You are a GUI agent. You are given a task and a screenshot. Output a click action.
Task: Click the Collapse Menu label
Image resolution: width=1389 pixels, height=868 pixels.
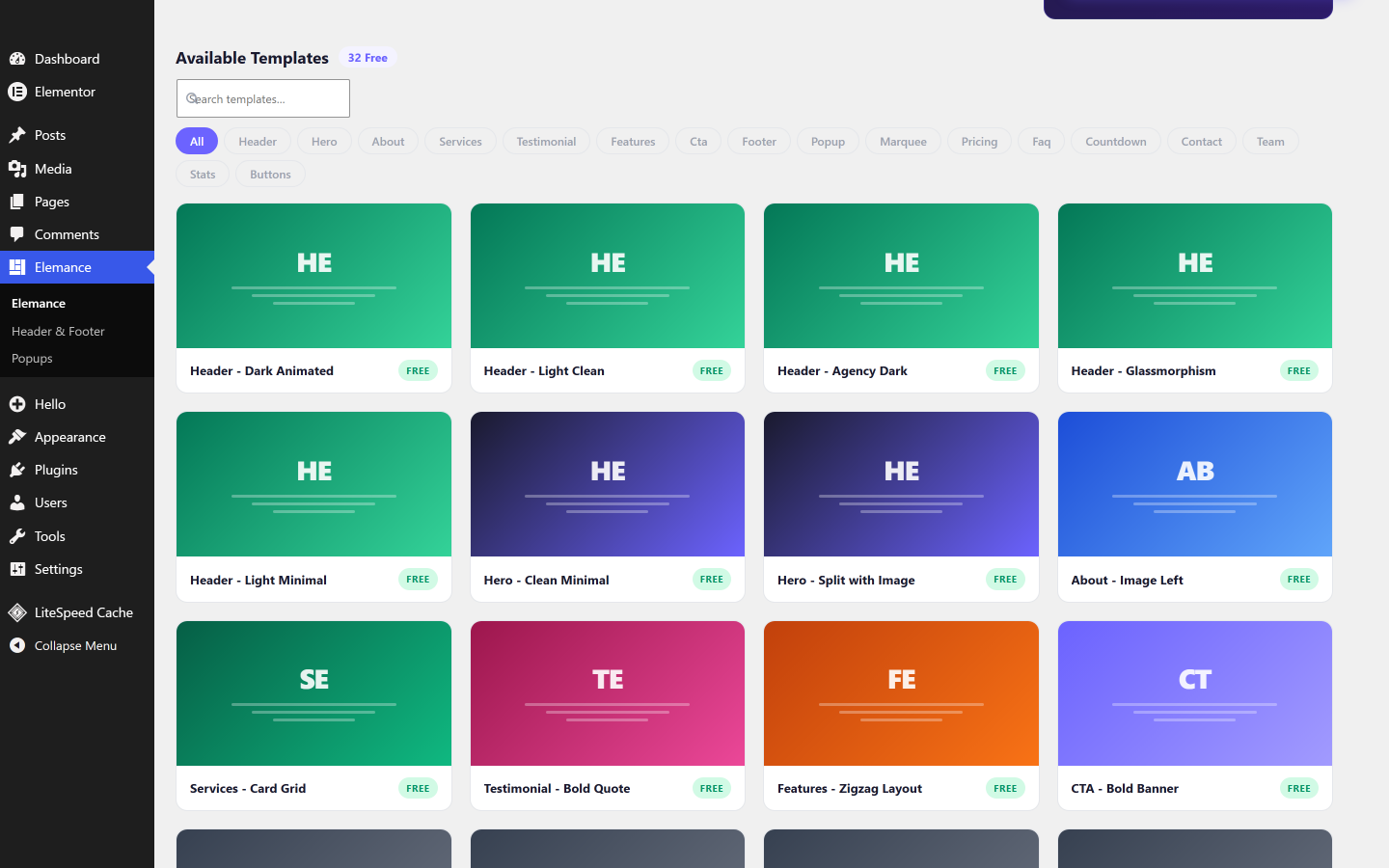[x=75, y=645]
